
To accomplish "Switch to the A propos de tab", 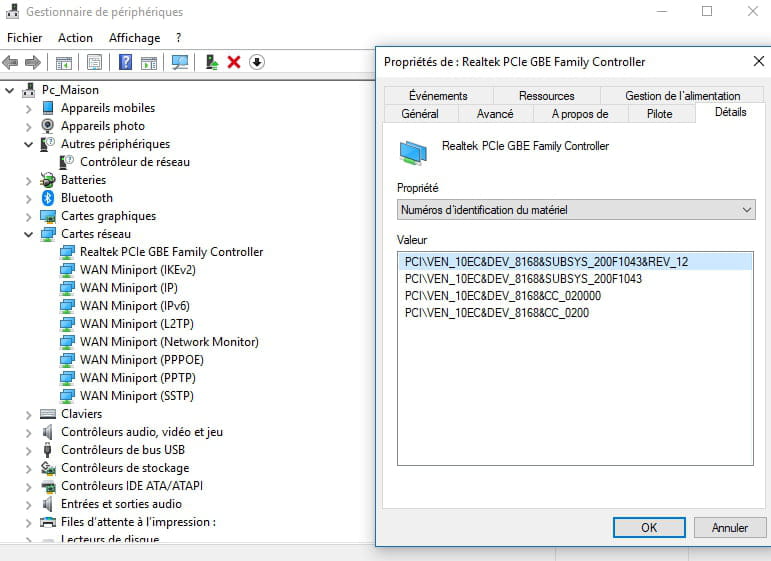I will (580, 114).
